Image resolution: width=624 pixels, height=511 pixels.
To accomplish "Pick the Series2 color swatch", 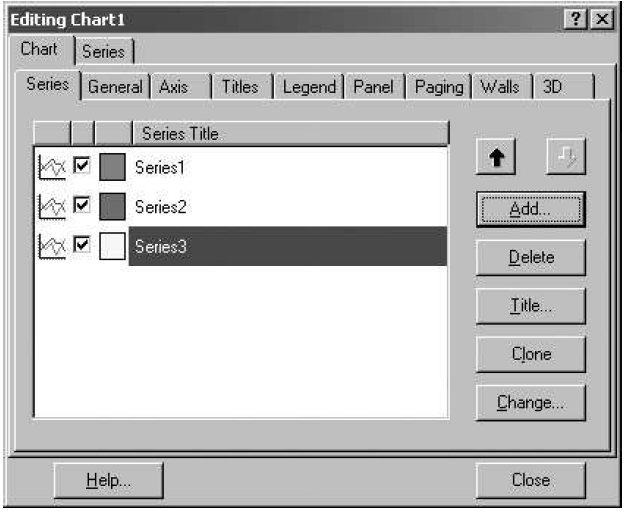I will click(x=113, y=207).
